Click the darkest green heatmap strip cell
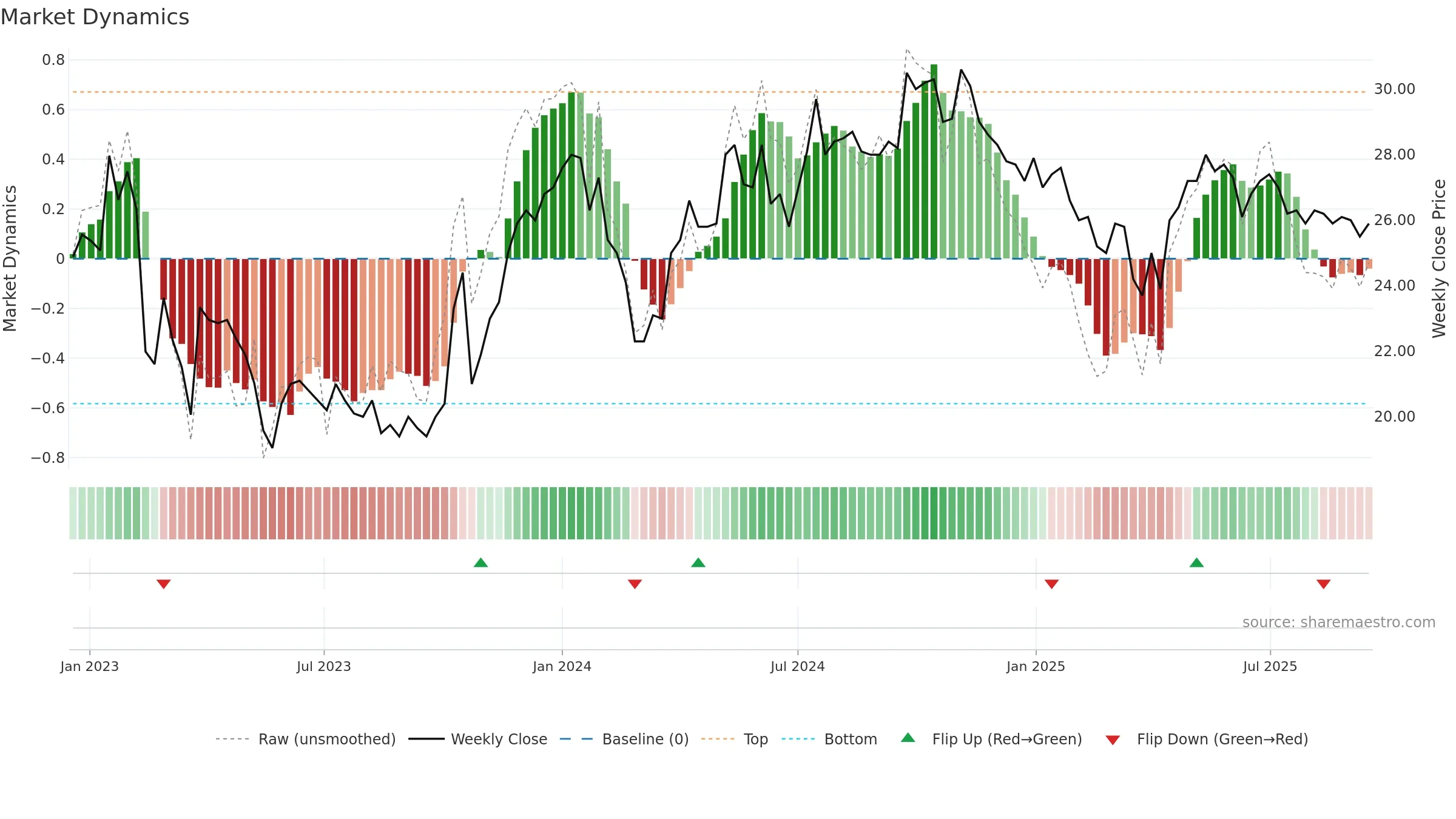The image size is (1456, 819). tap(934, 513)
